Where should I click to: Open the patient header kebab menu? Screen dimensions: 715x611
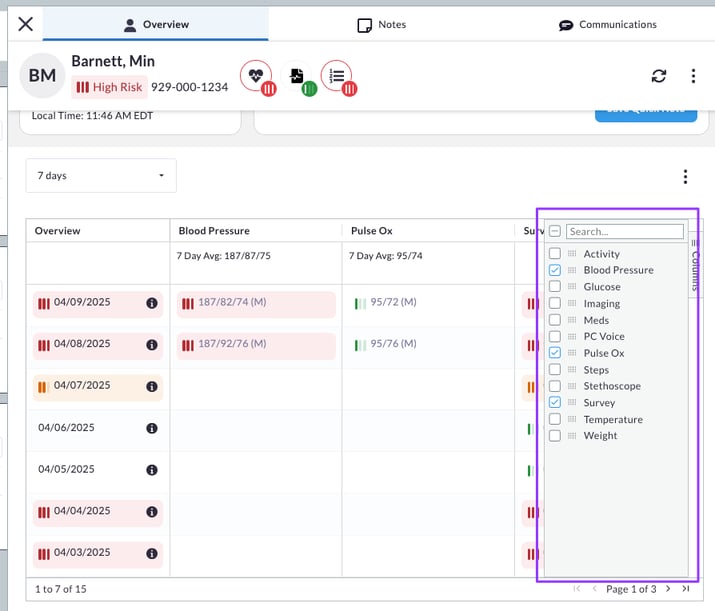[693, 76]
